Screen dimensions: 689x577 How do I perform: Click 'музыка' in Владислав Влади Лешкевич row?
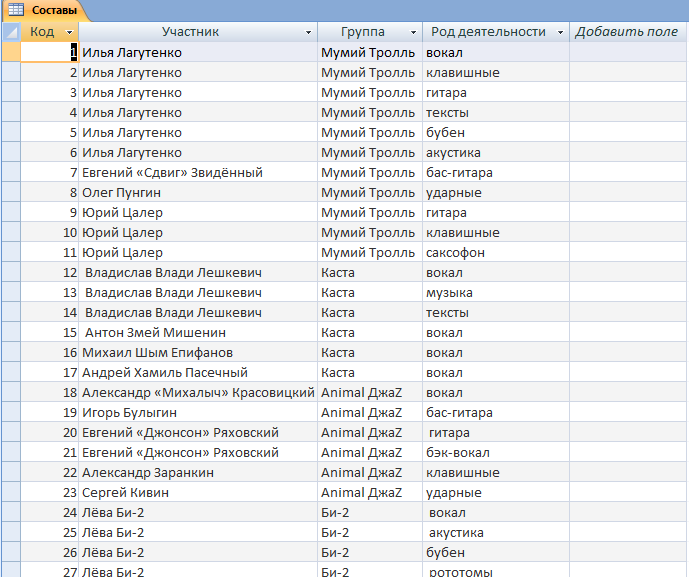(x=496, y=293)
